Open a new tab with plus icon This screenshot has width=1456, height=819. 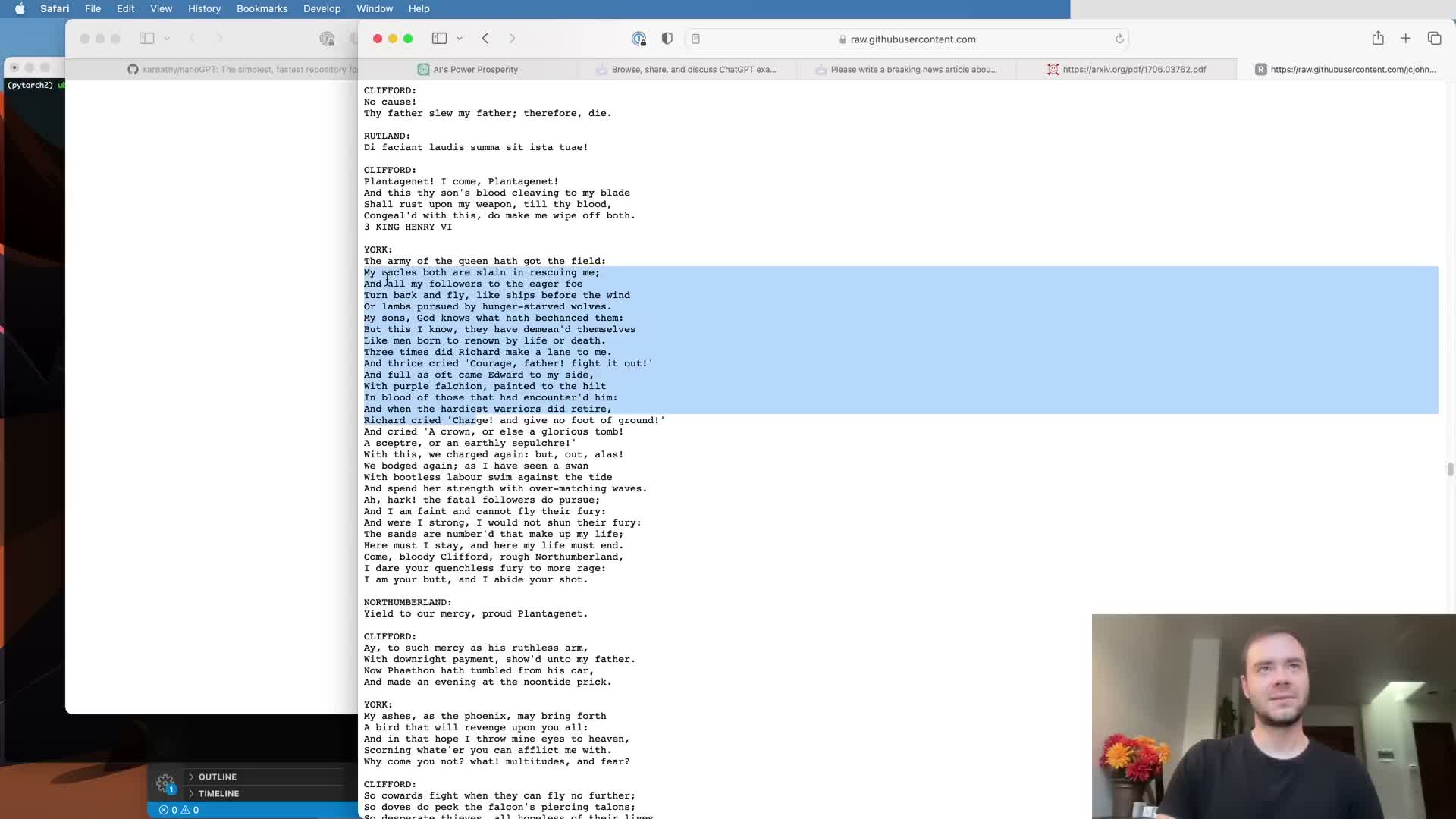pos(1405,39)
